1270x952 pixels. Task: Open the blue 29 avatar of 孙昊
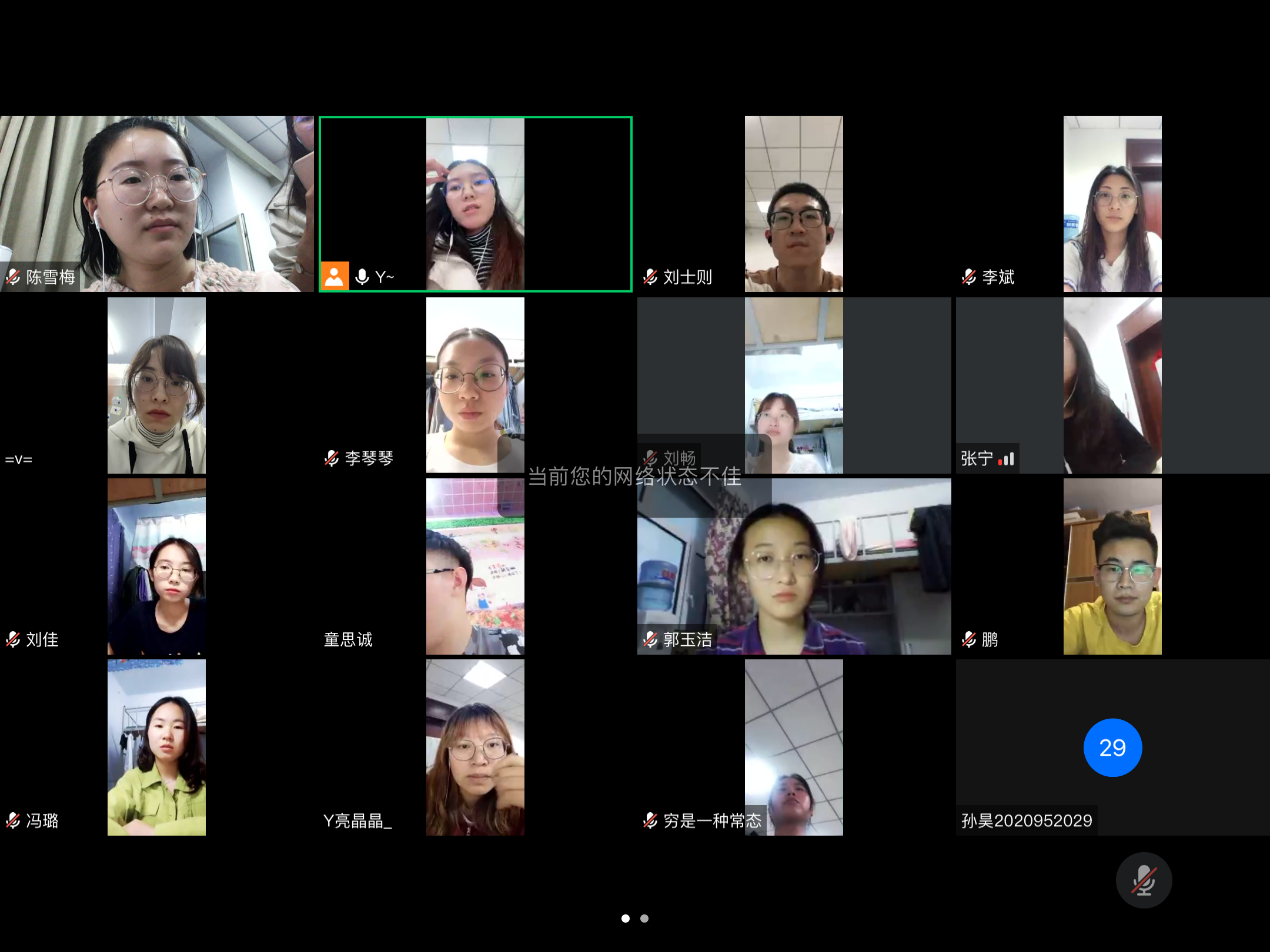[1112, 747]
